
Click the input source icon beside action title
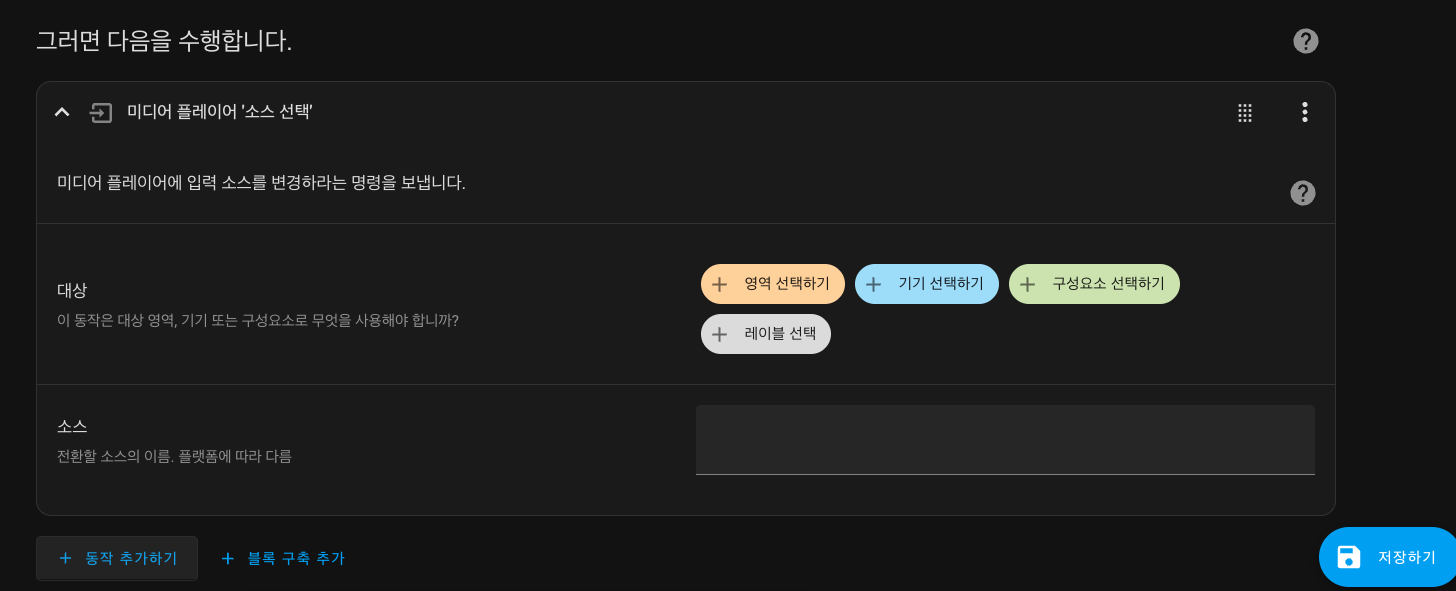pos(101,112)
